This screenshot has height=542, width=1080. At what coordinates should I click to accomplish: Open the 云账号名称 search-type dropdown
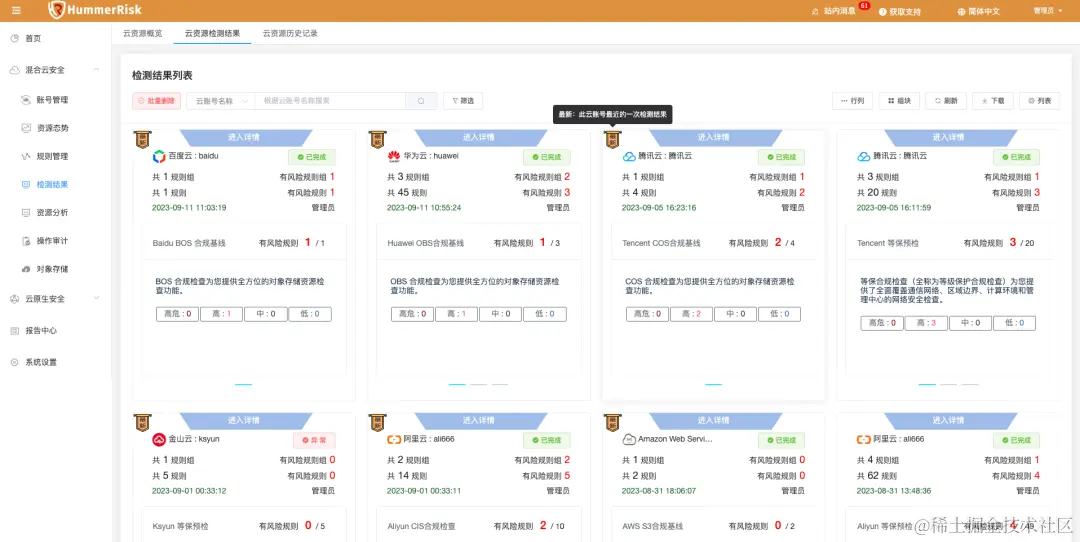coord(220,101)
